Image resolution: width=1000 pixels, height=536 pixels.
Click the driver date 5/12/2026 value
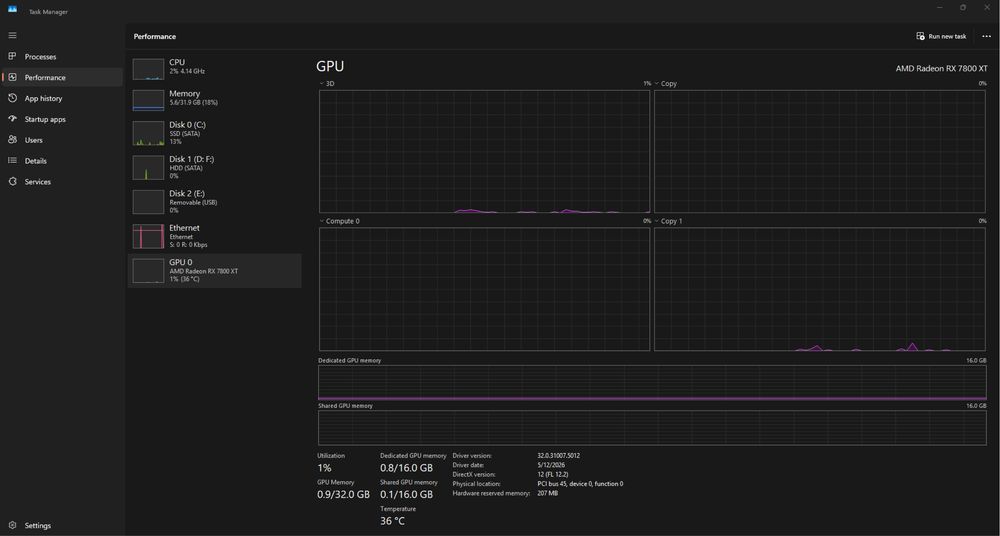pos(551,465)
